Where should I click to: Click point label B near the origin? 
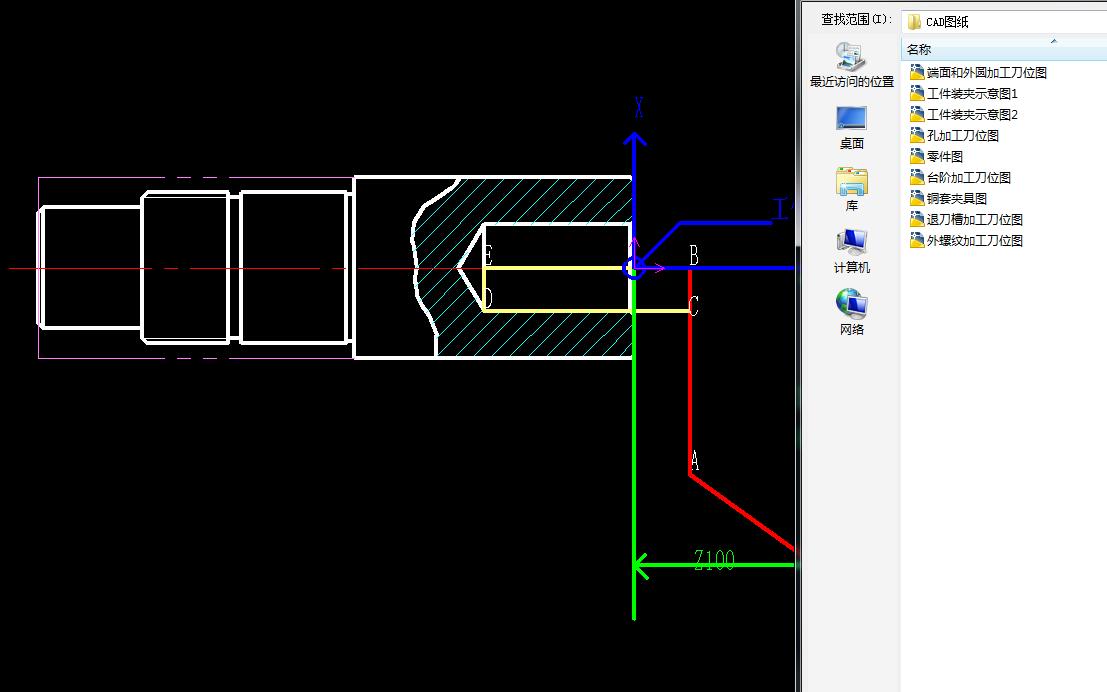tap(694, 256)
